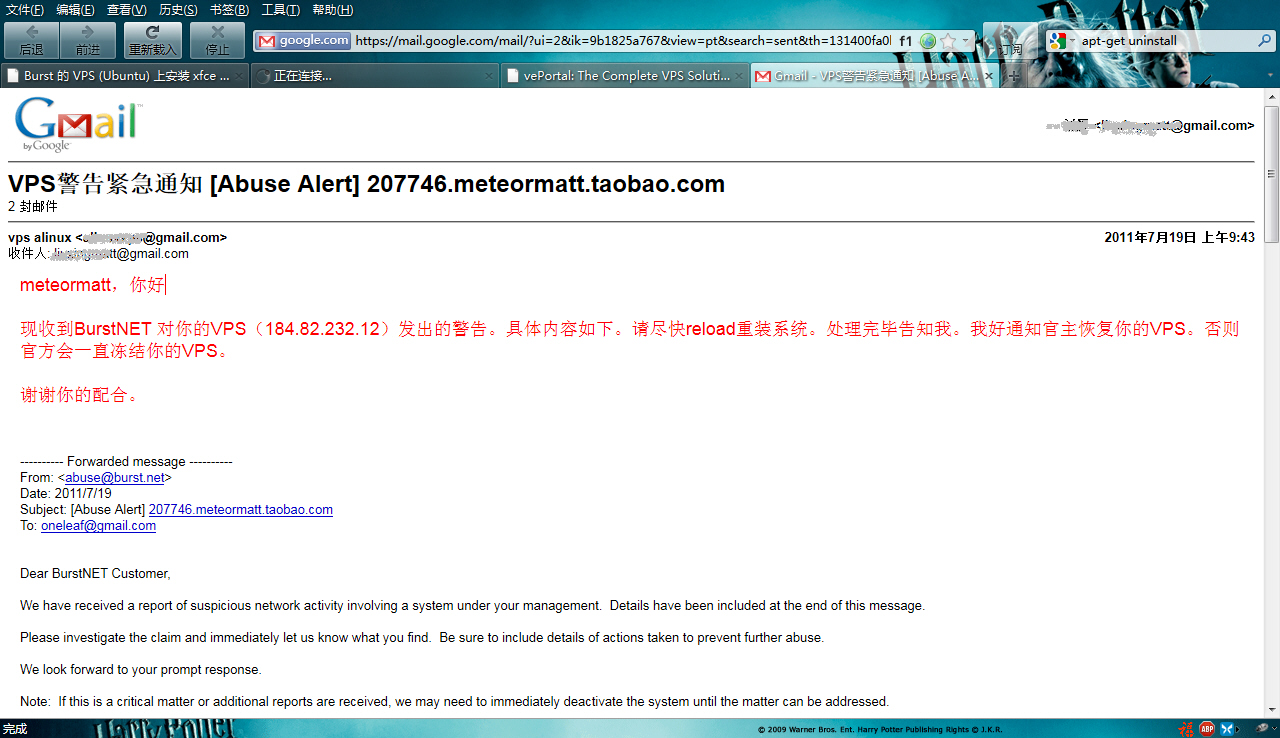Image resolution: width=1280 pixels, height=738 pixels.
Task: Click the email subject heading VPS警告紧急通知
Action: [366, 184]
